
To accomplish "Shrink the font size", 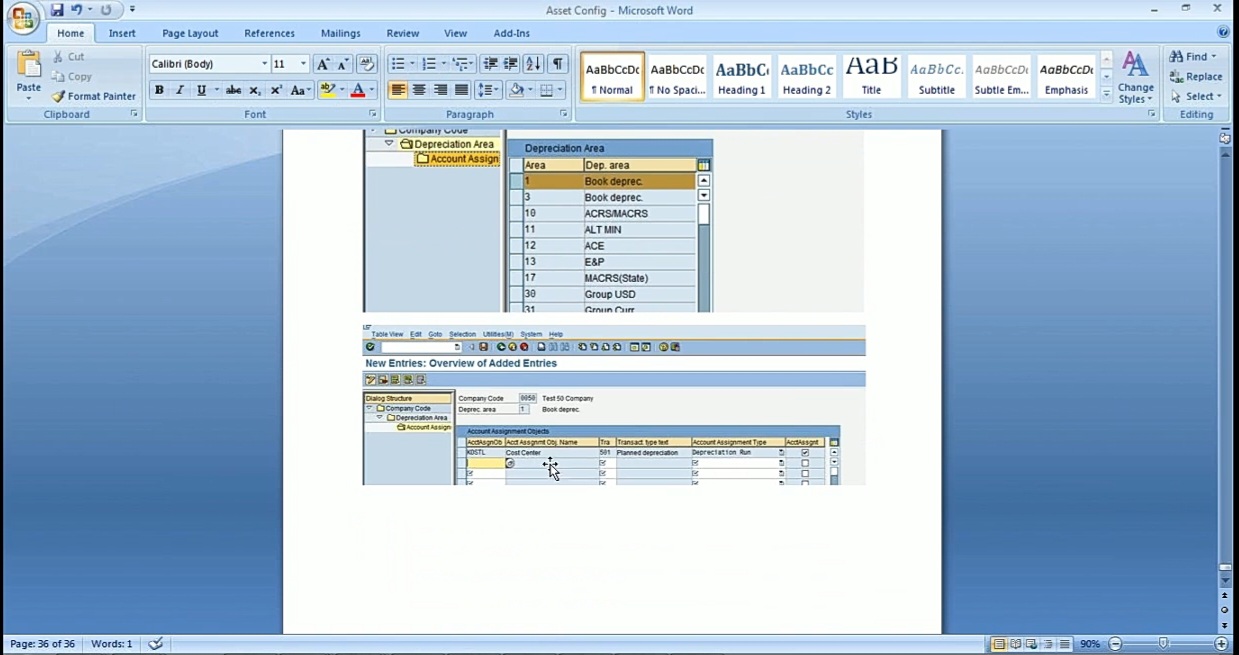I will coord(343,64).
